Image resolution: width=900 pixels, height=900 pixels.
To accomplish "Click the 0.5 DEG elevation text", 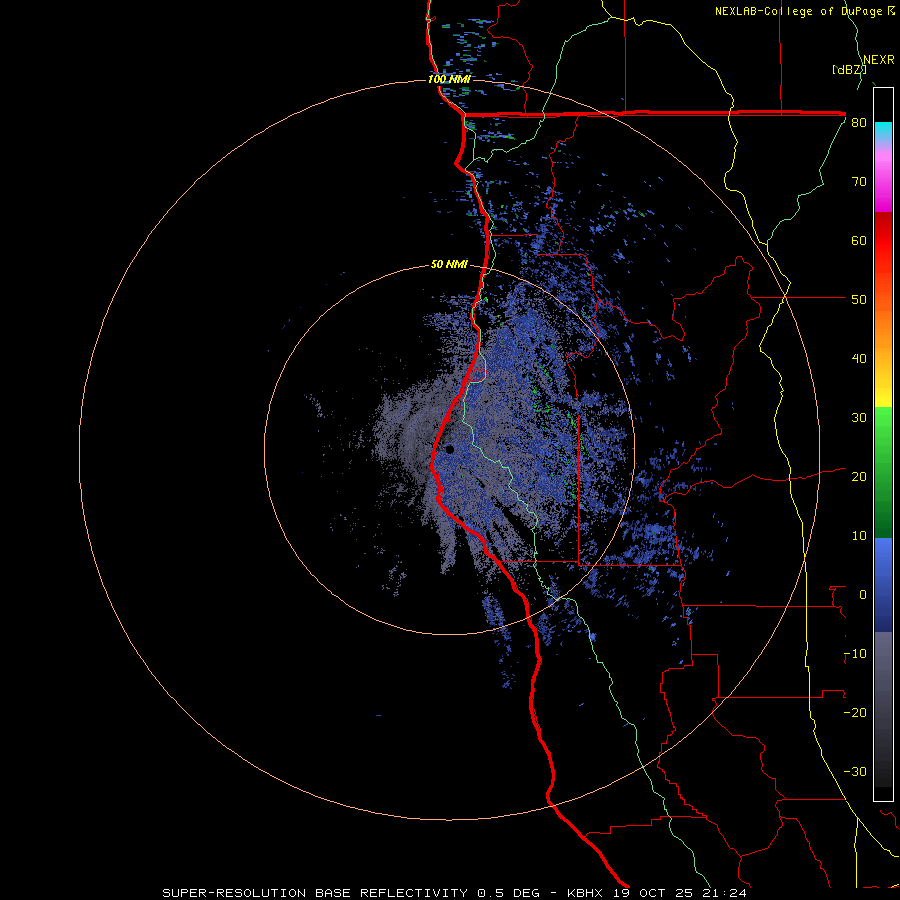I will click(x=509, y=893).
